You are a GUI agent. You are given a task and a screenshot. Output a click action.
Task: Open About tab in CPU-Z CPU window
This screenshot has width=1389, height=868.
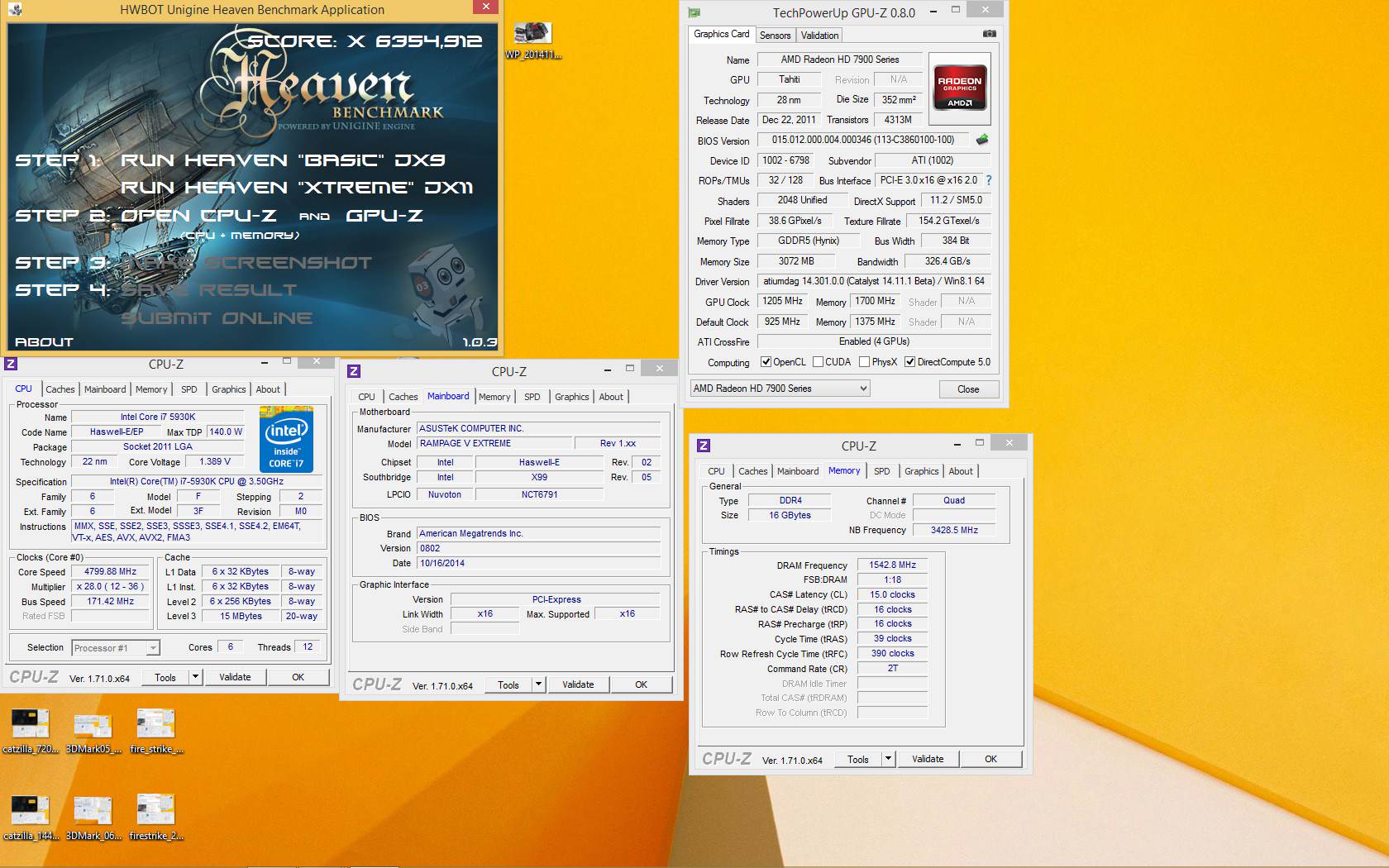tap(268, 389)
